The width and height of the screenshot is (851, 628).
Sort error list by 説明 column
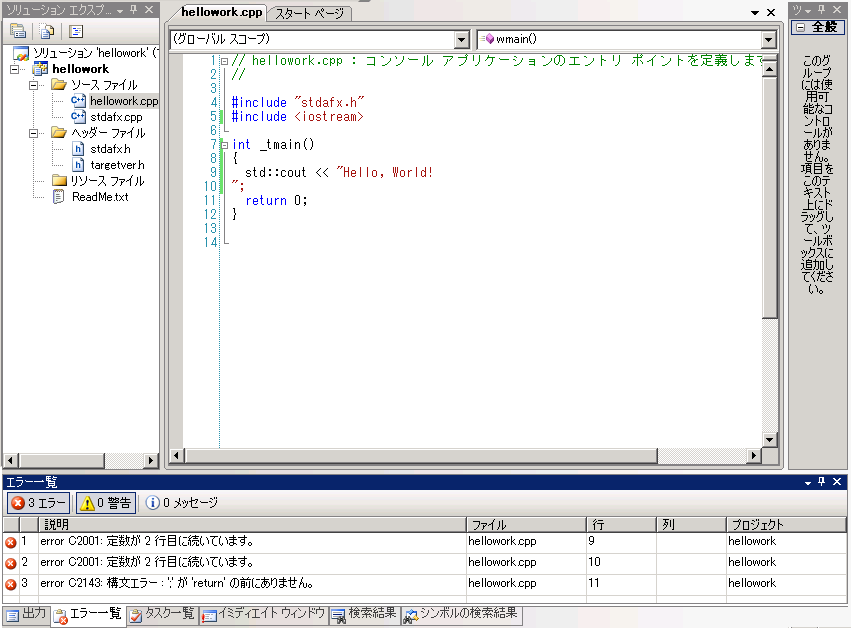pos(252,524)
